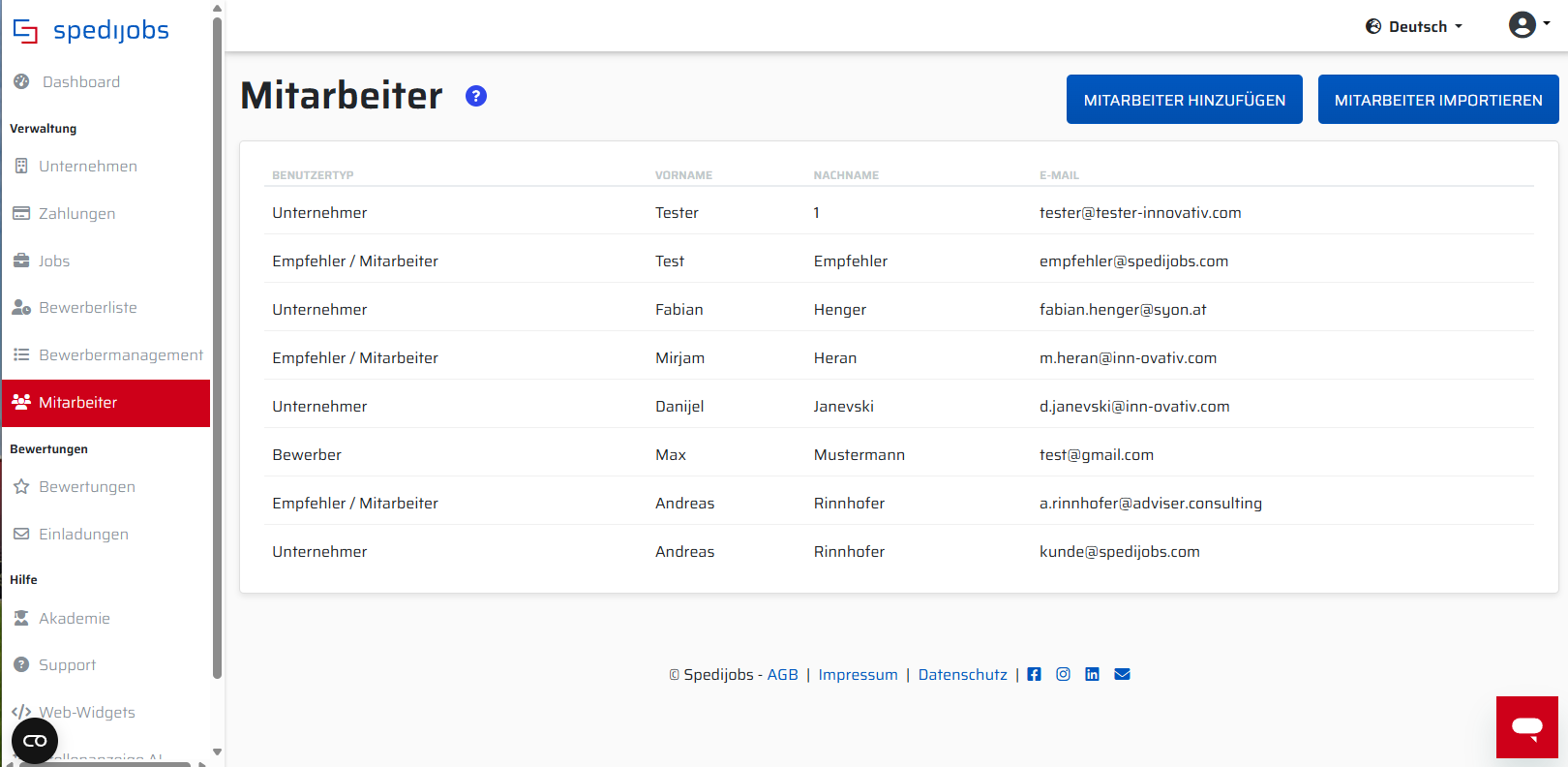The image size is (1568, 767).
Task: Open the Instagram icon in footer
Action: pos(1063,674)
